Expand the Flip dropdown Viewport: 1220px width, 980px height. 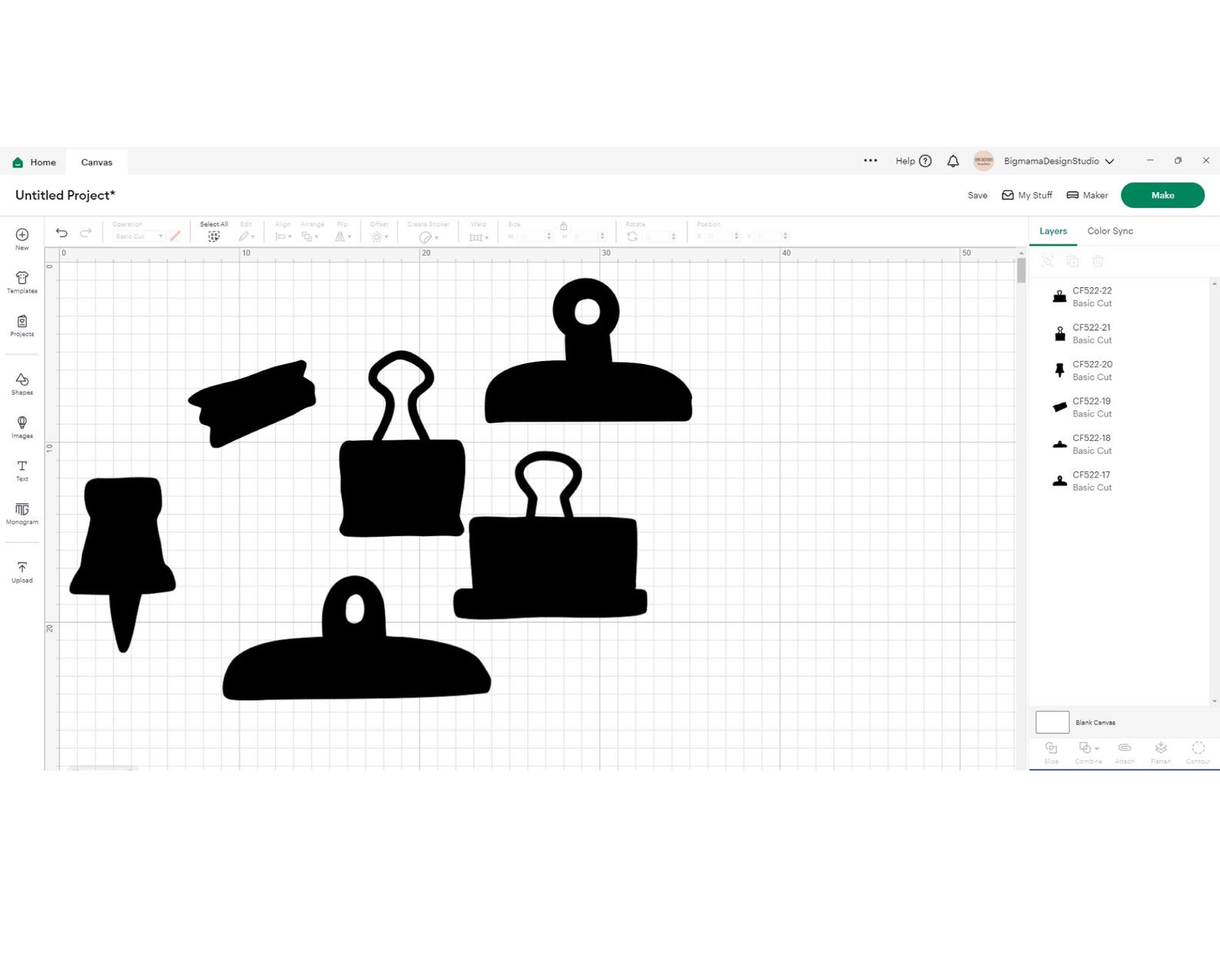(343, 237)
